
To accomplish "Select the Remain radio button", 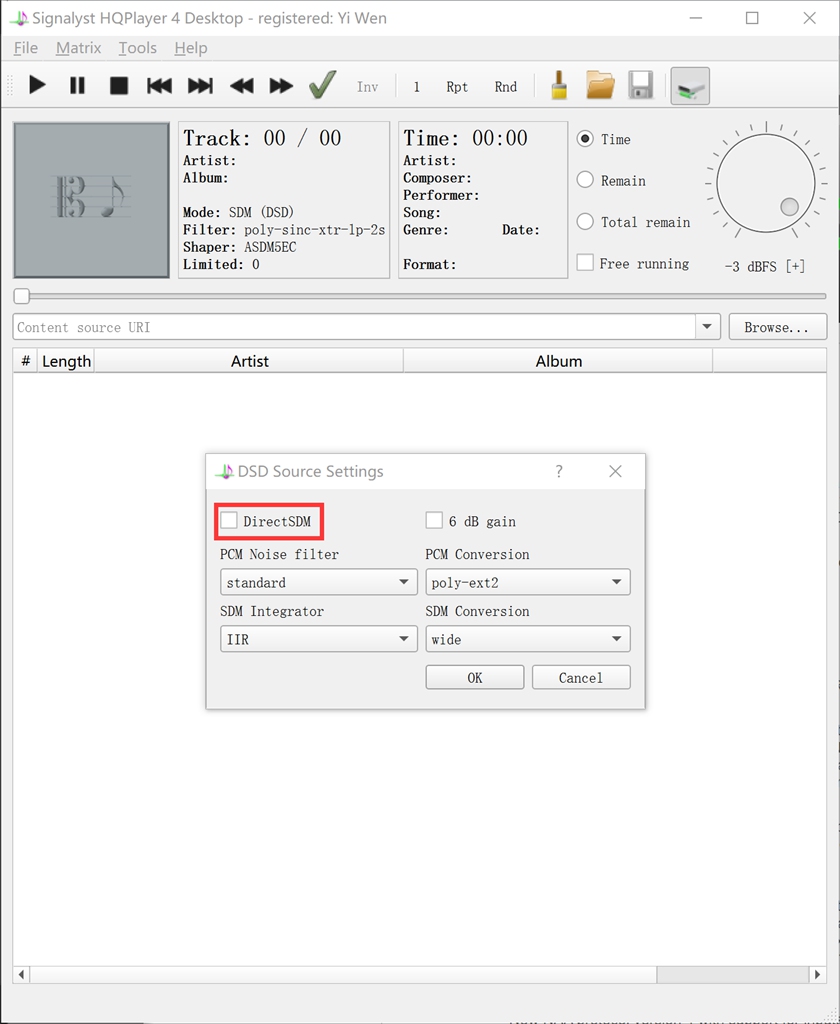I will tap(585, 180).
